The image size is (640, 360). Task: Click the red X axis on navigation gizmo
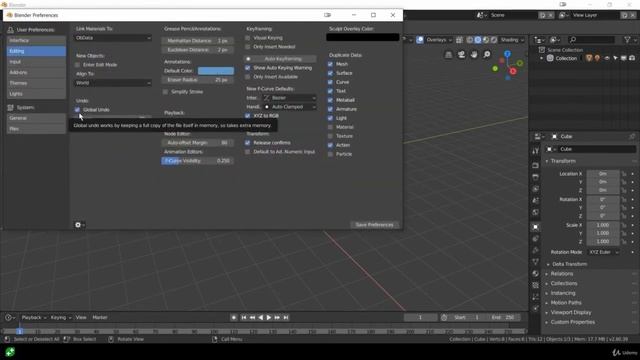513,71
